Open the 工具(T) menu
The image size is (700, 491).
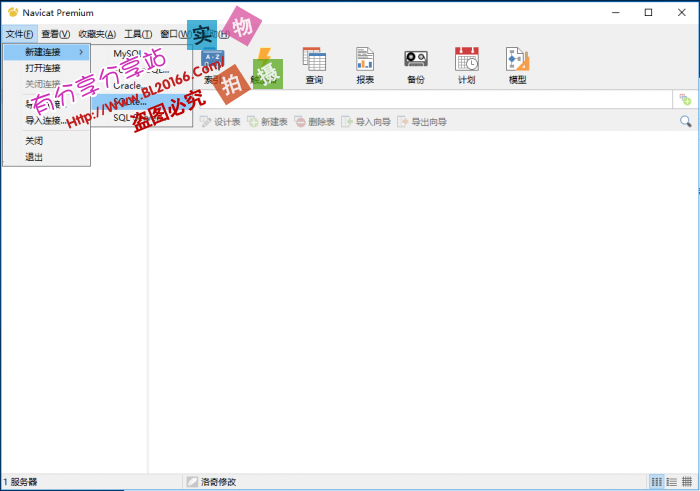coord(138,34)
